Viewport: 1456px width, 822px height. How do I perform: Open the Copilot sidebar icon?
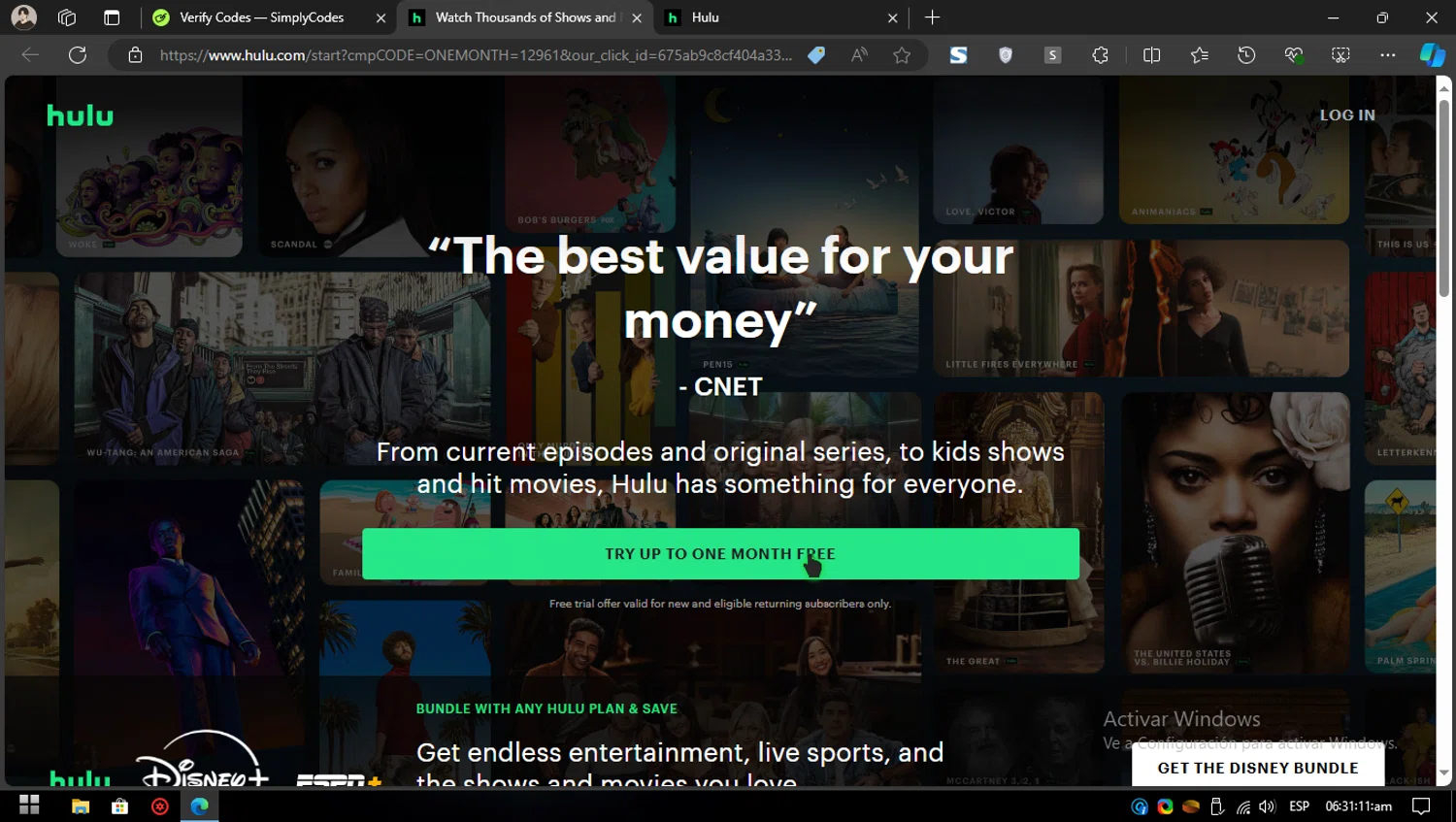pos(1433,55)
